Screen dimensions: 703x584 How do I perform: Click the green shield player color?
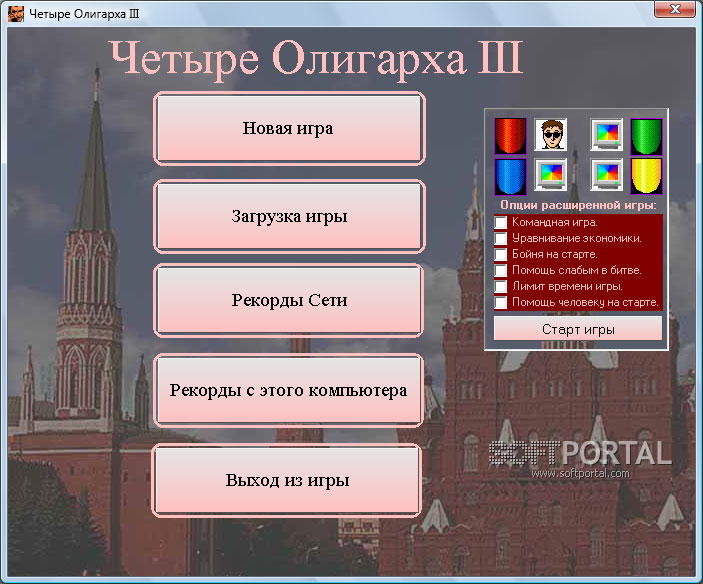[x=646, y=136]
